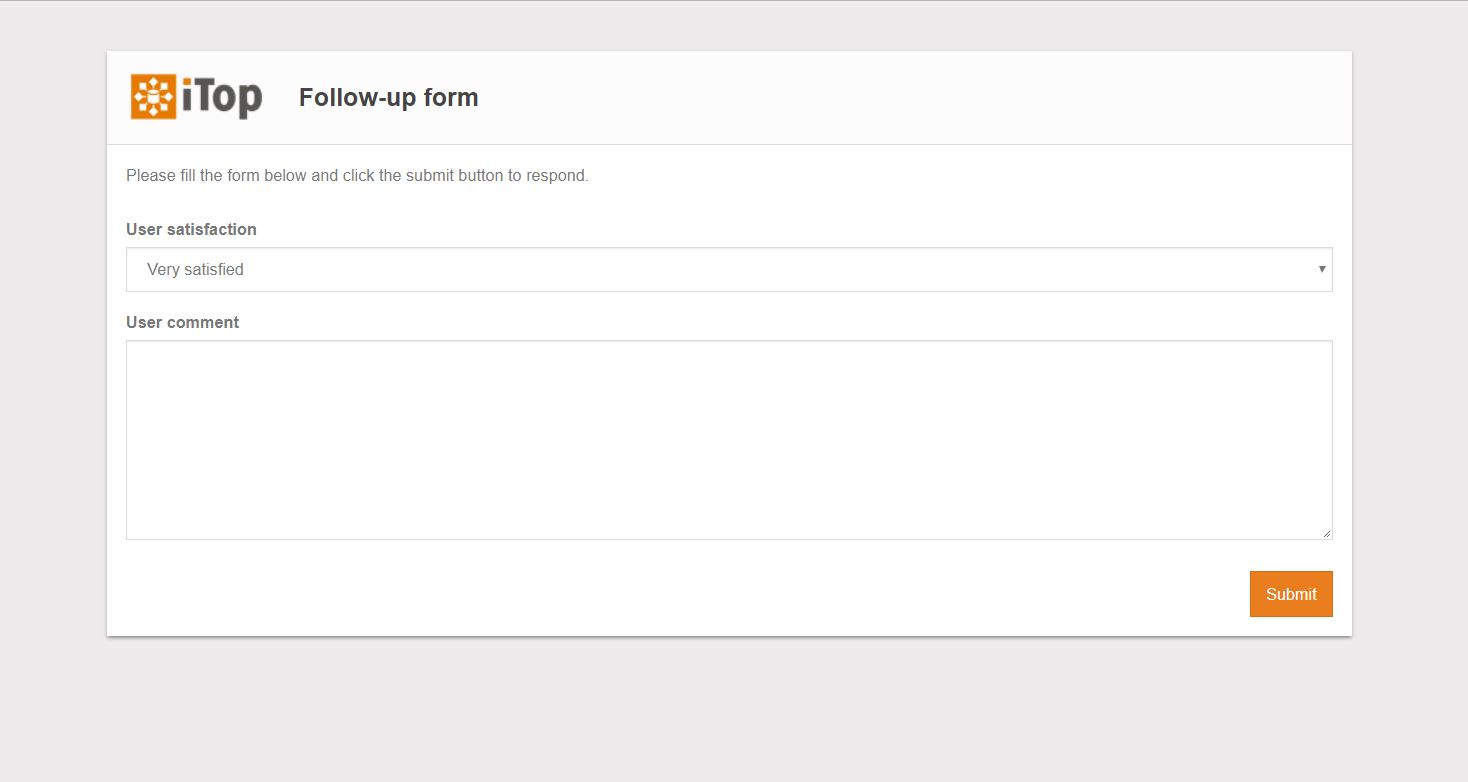Screen dimensions: 1468x782
Task: Click the 'Follow-up form' heading
Action: pos(388,98)
